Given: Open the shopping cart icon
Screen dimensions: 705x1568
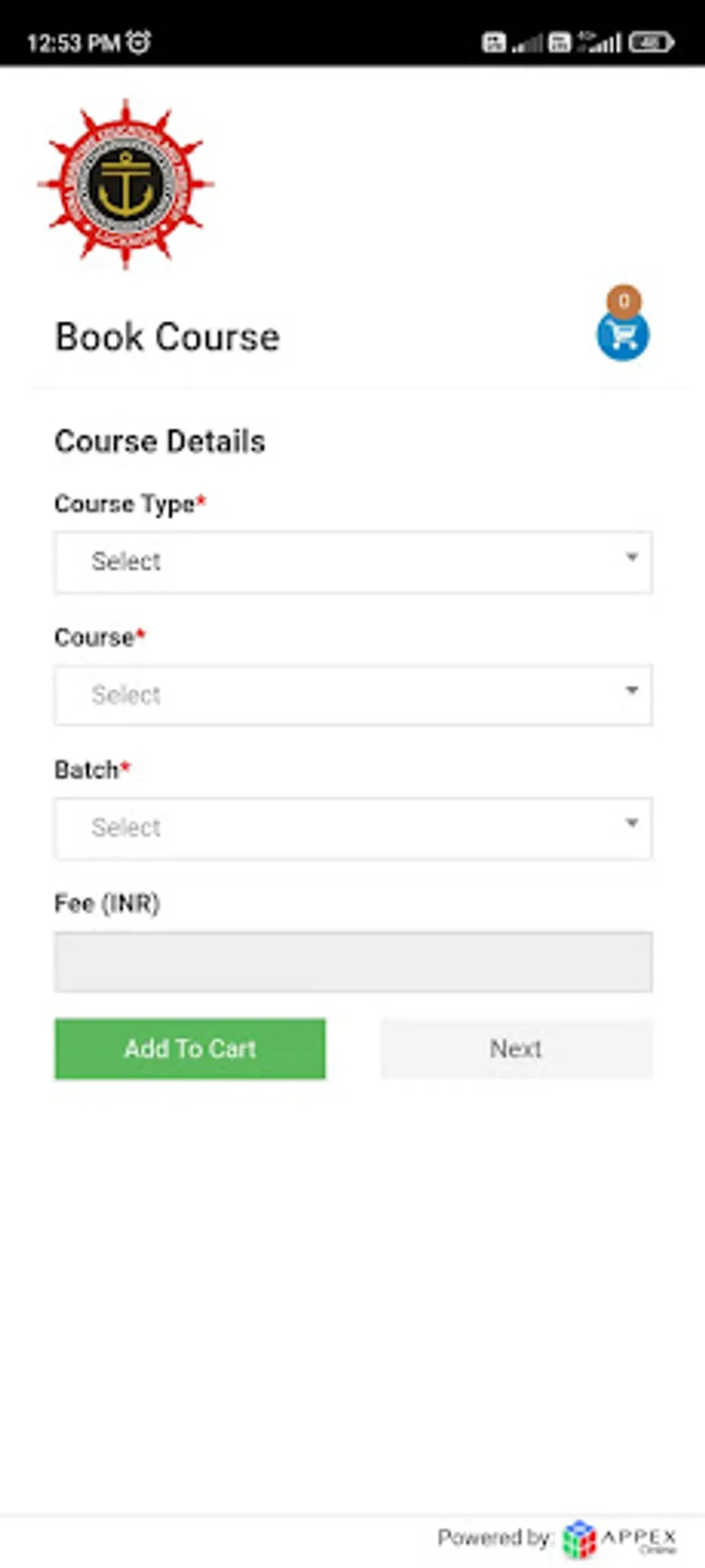Looking at the screenshot, I should point(623,337).
